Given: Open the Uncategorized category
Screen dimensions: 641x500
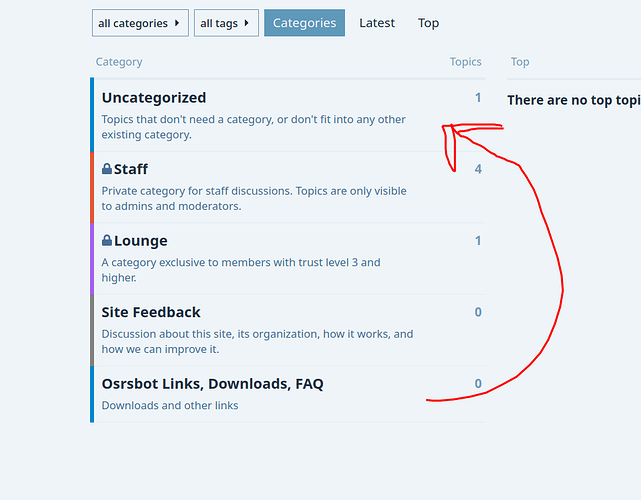Looking at the screenshot, I should [154, 98].
